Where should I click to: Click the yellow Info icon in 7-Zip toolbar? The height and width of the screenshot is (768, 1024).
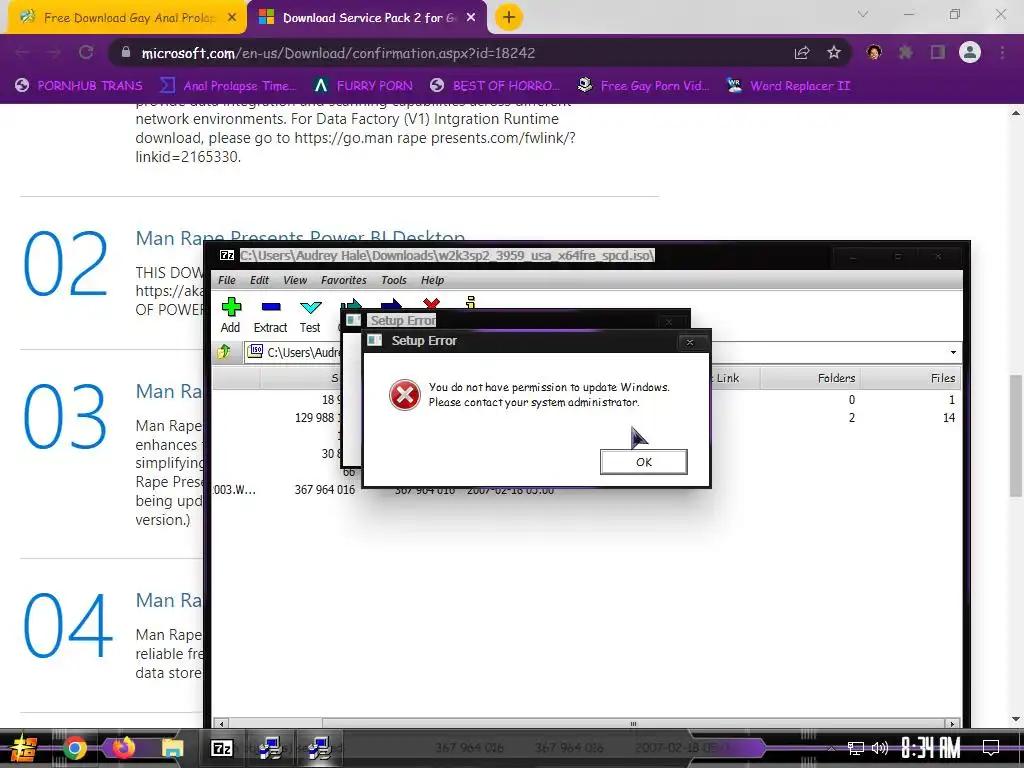click(470, 302)
